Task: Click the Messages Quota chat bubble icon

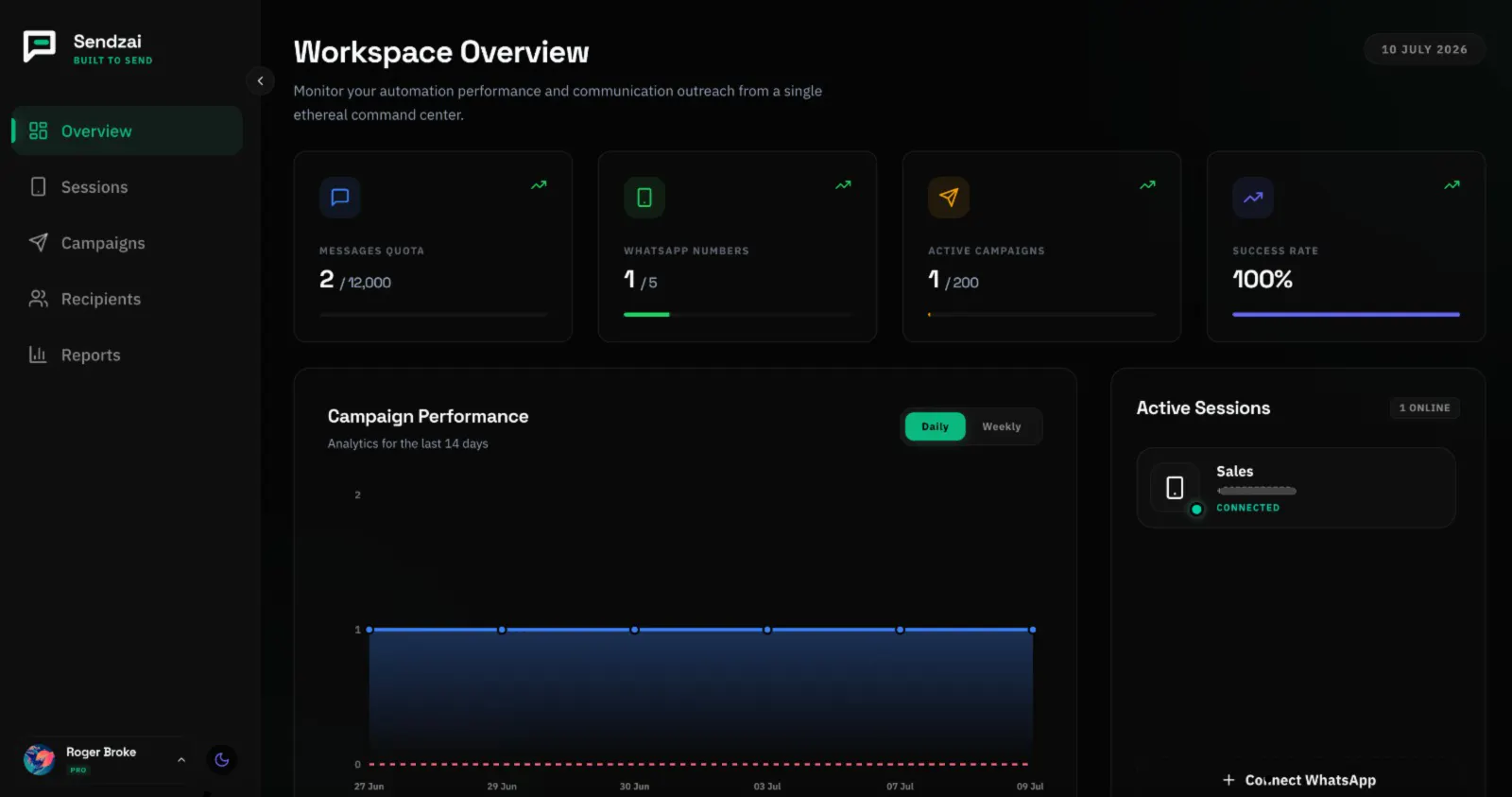Action: [340, 198]
